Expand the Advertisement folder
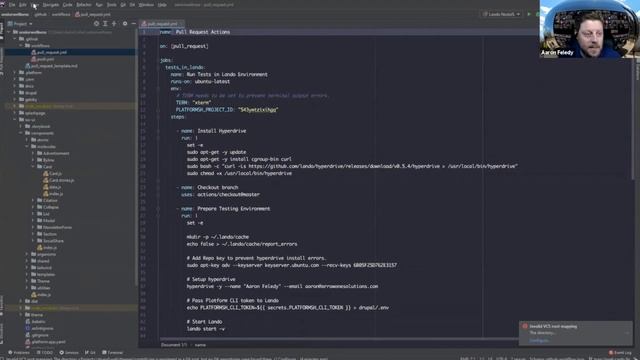The height and width of the screenshot is (360, 640). click(x=33, y=153)
